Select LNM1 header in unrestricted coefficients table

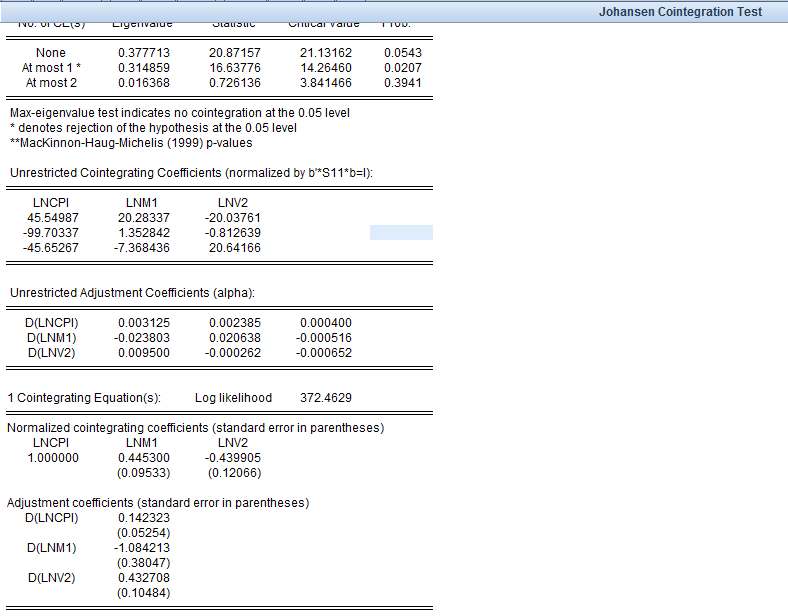pos(142,203)
